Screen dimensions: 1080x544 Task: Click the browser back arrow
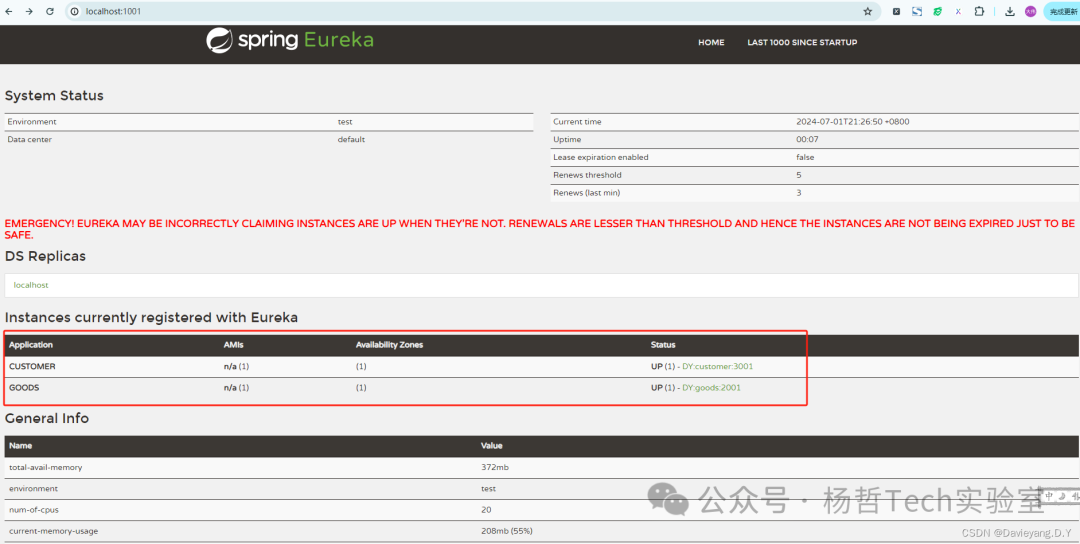(9, 12)
